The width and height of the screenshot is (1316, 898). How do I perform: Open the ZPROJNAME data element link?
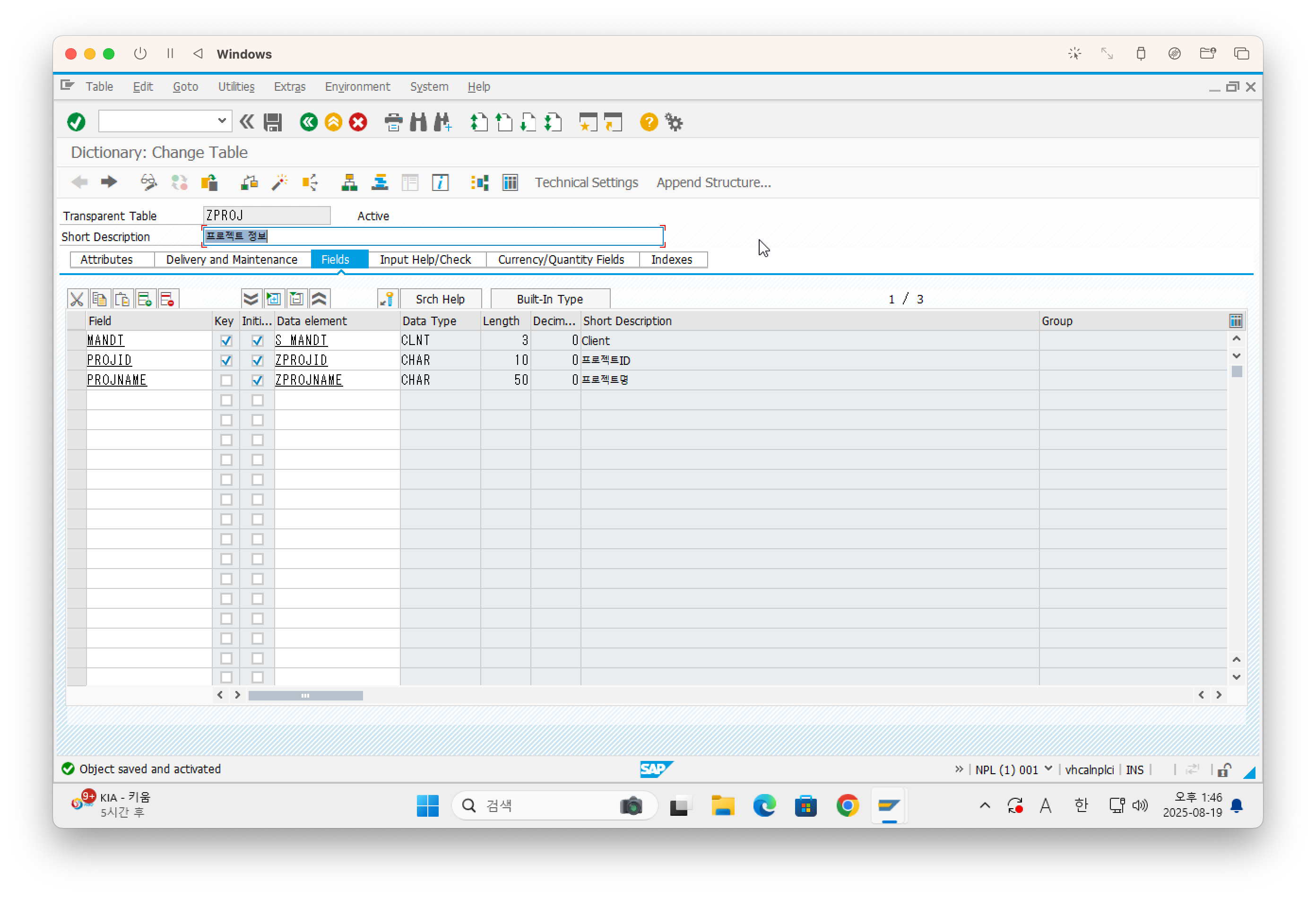(x=309, y=380)
